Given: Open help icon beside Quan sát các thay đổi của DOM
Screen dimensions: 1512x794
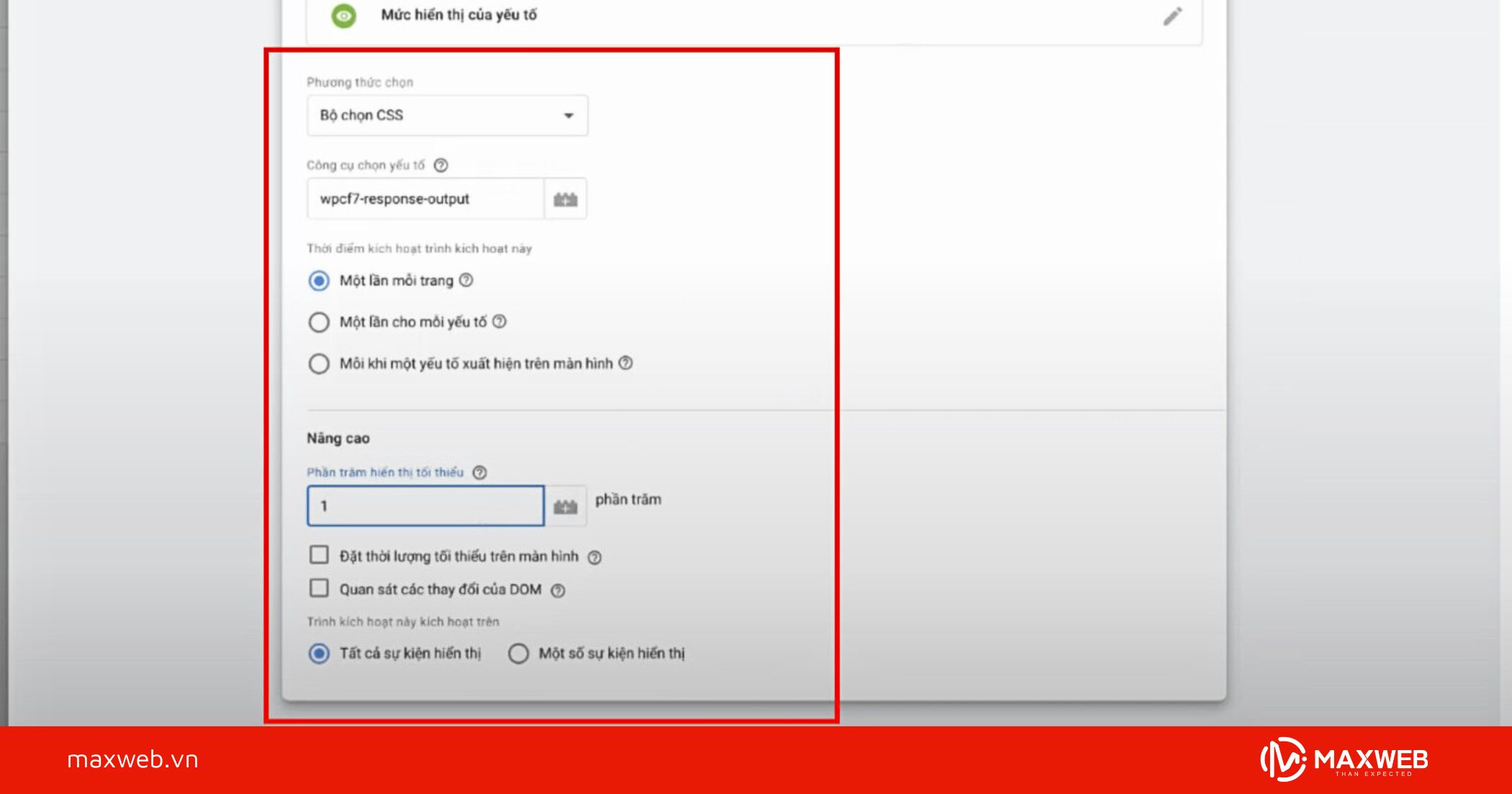Looking at the screenshot, I should click(558, 591).
